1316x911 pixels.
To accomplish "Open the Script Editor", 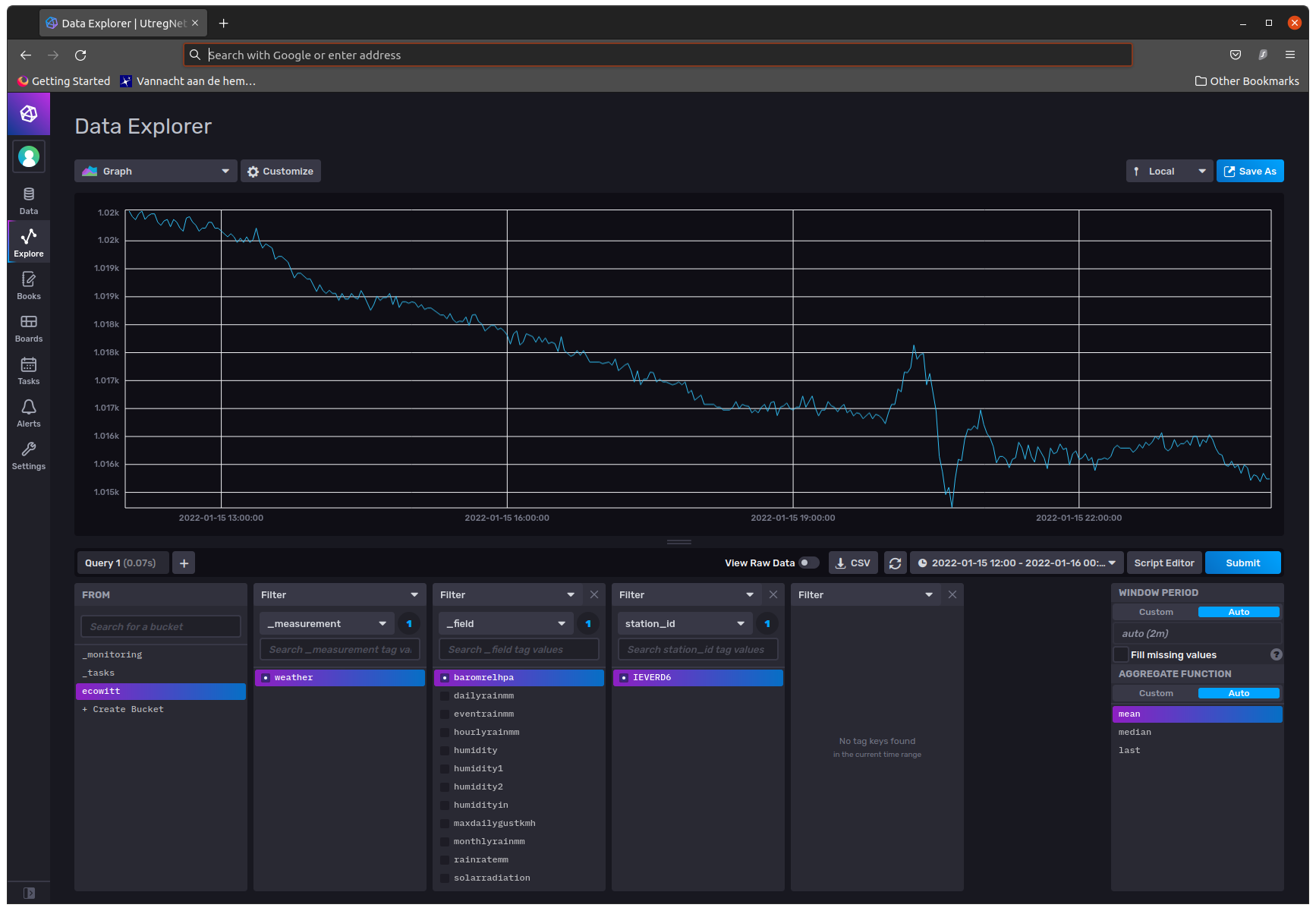I will (x=1163, y=563).
